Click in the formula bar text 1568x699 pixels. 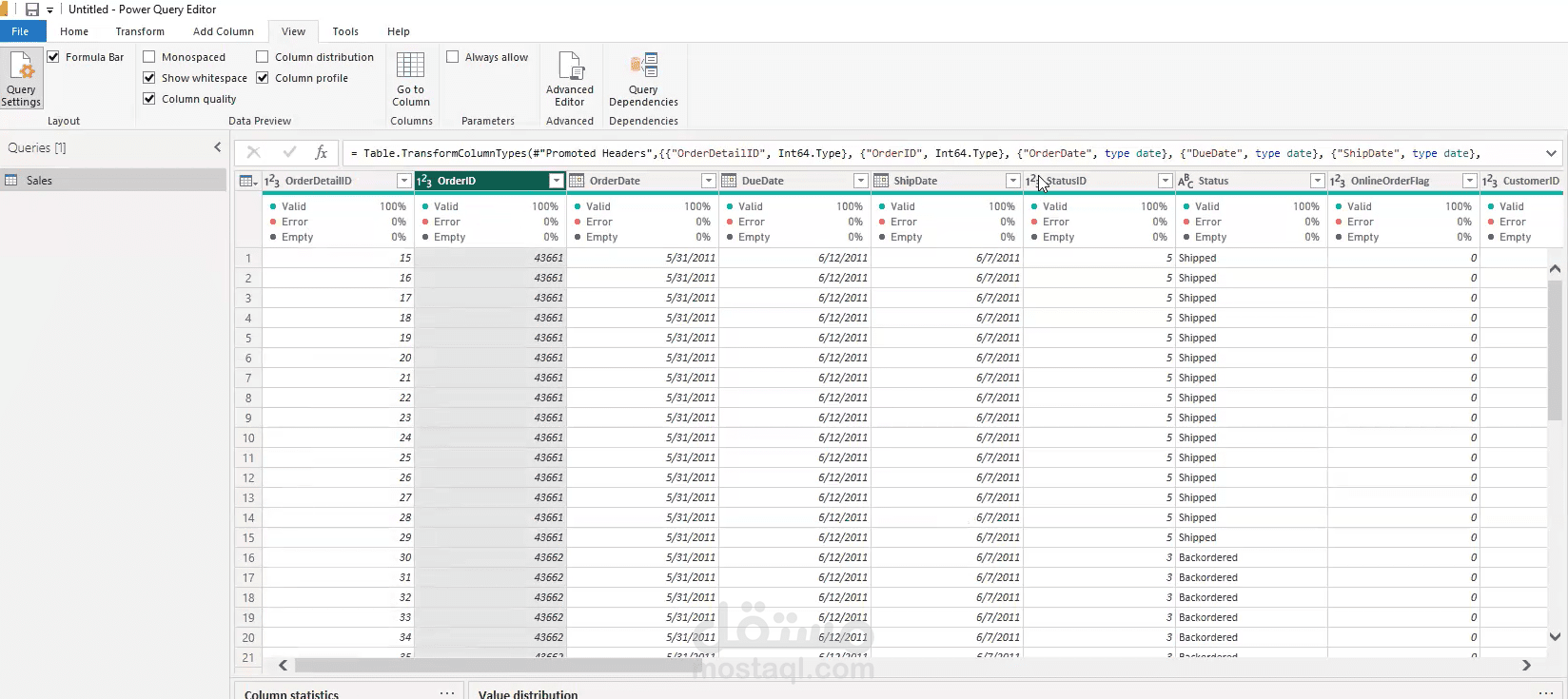pyautogui.click(x=915, y=153)
